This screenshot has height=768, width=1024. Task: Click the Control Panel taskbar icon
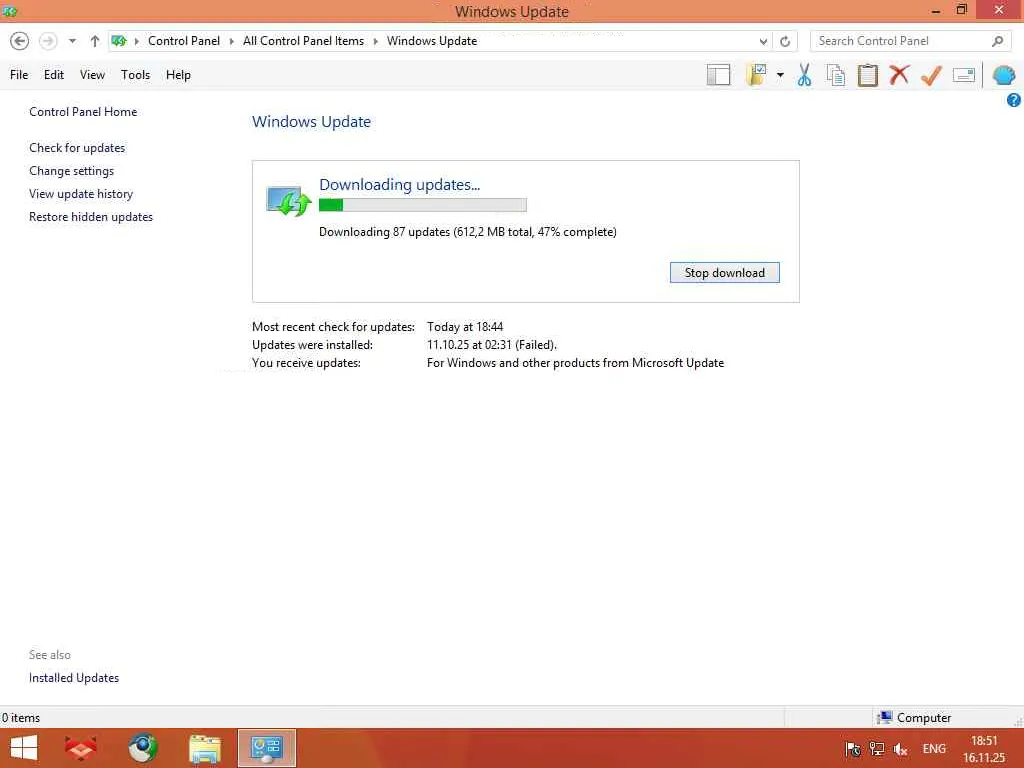coord(266,748)
